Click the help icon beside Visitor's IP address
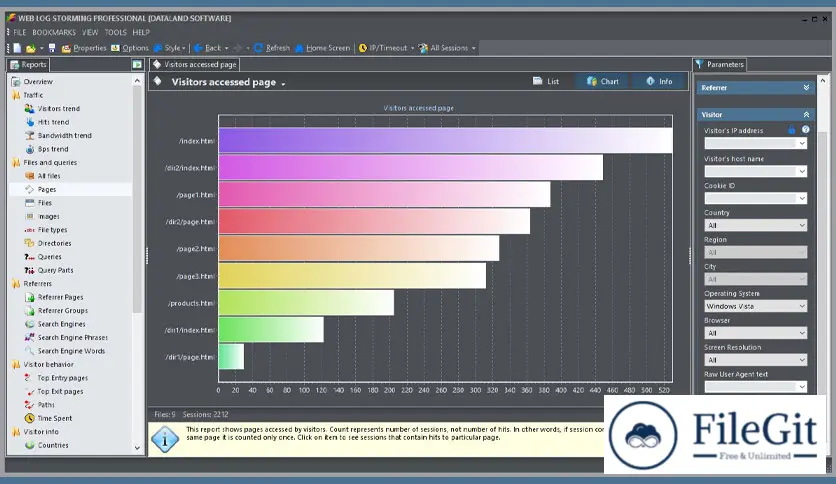 coord(806,130)
